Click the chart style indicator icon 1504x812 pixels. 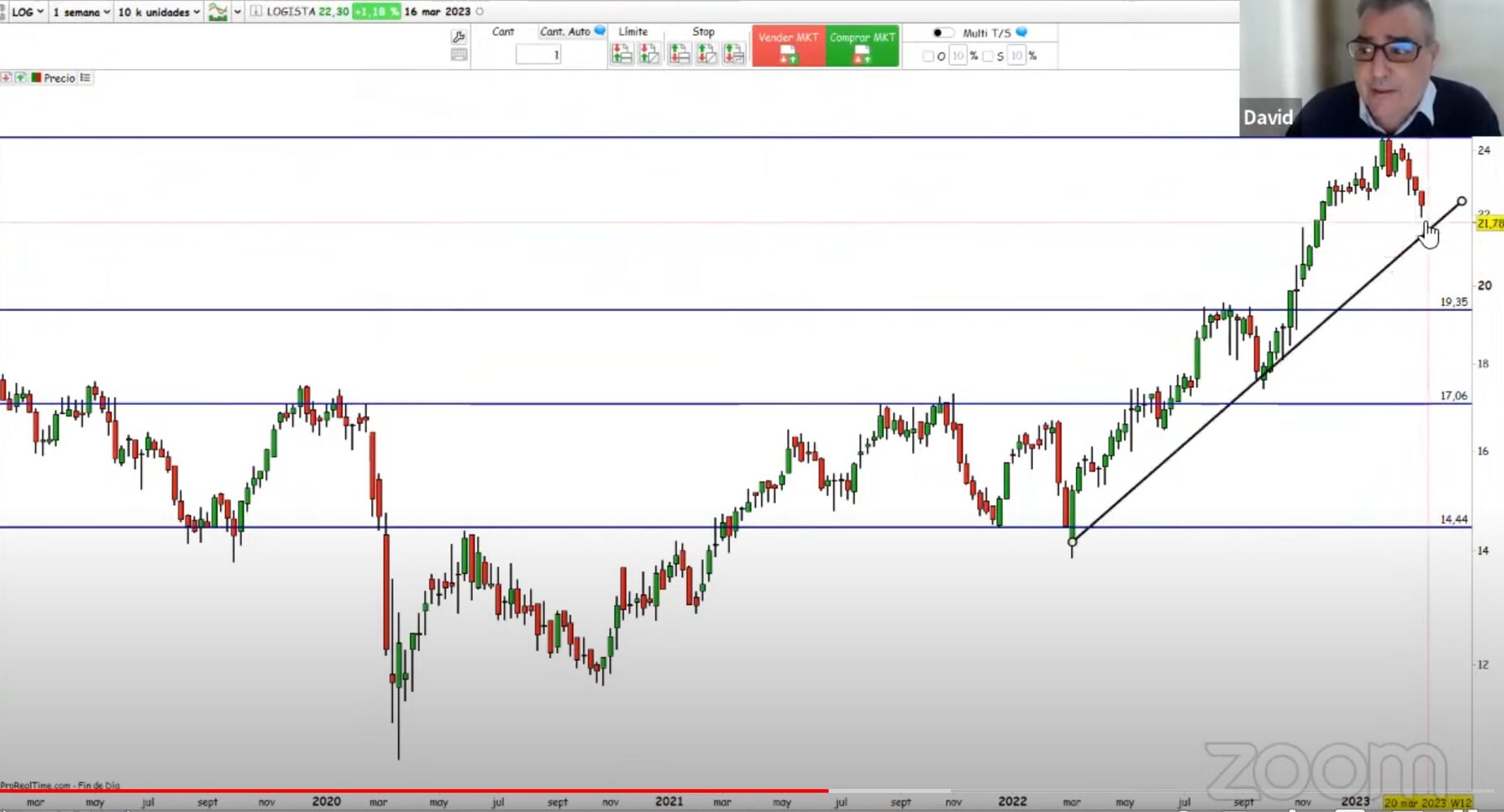tap(218, 11)
